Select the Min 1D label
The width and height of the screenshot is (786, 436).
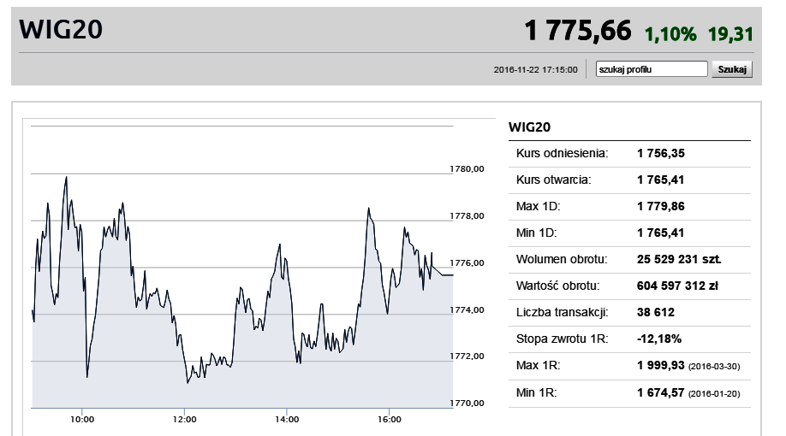(536, 233)
